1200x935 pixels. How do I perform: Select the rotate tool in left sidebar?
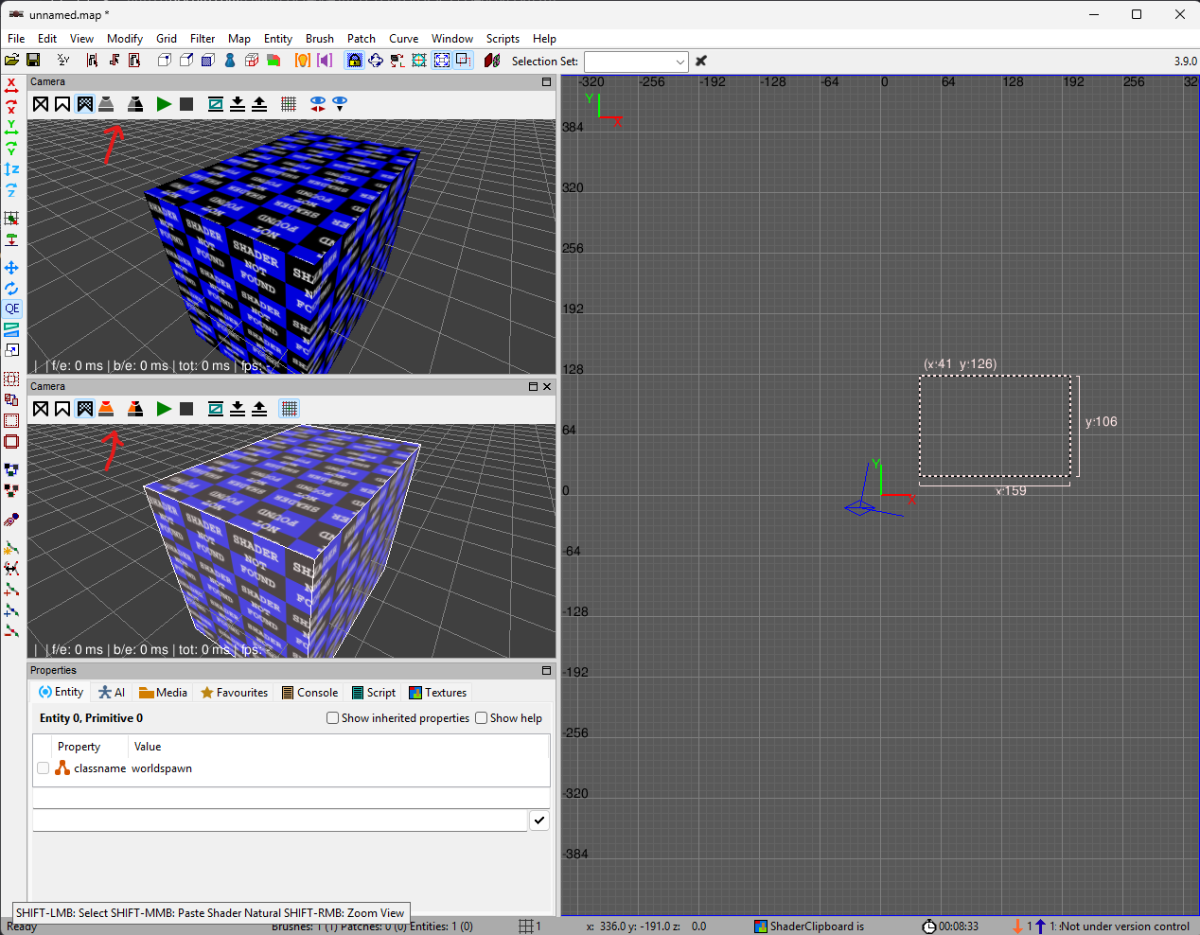12,288
